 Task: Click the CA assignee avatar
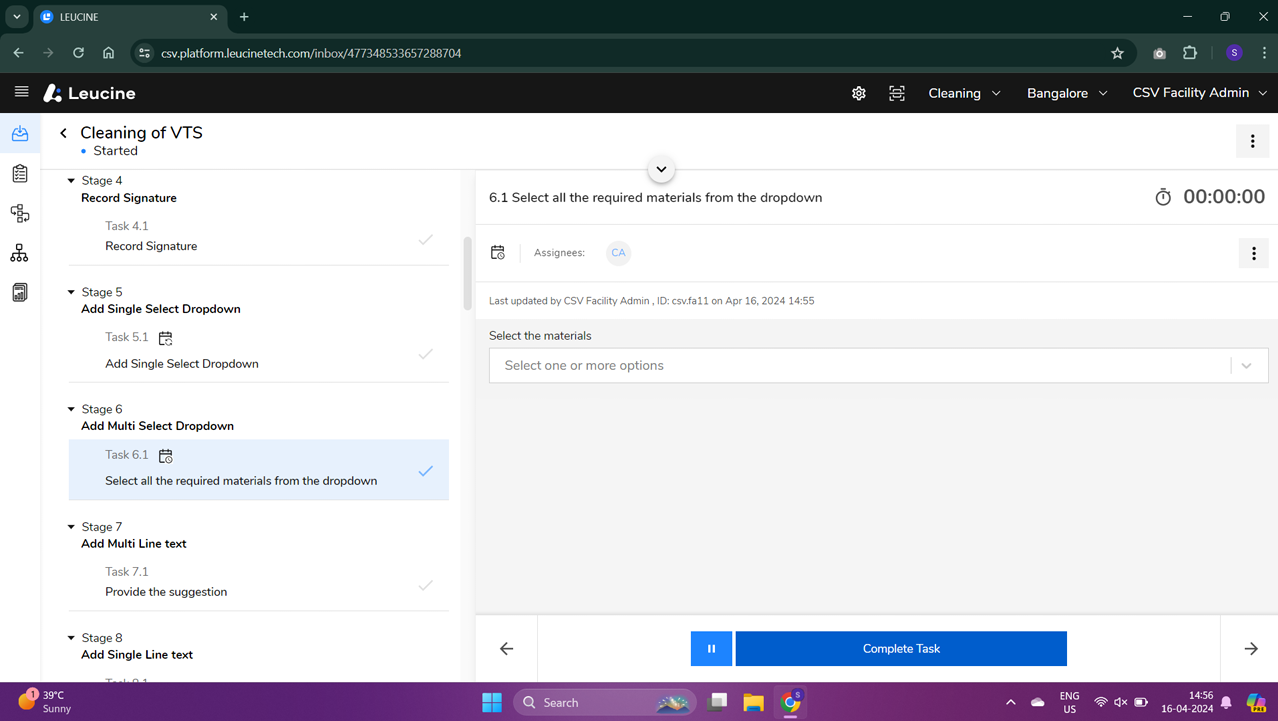(x=618, y=253)
